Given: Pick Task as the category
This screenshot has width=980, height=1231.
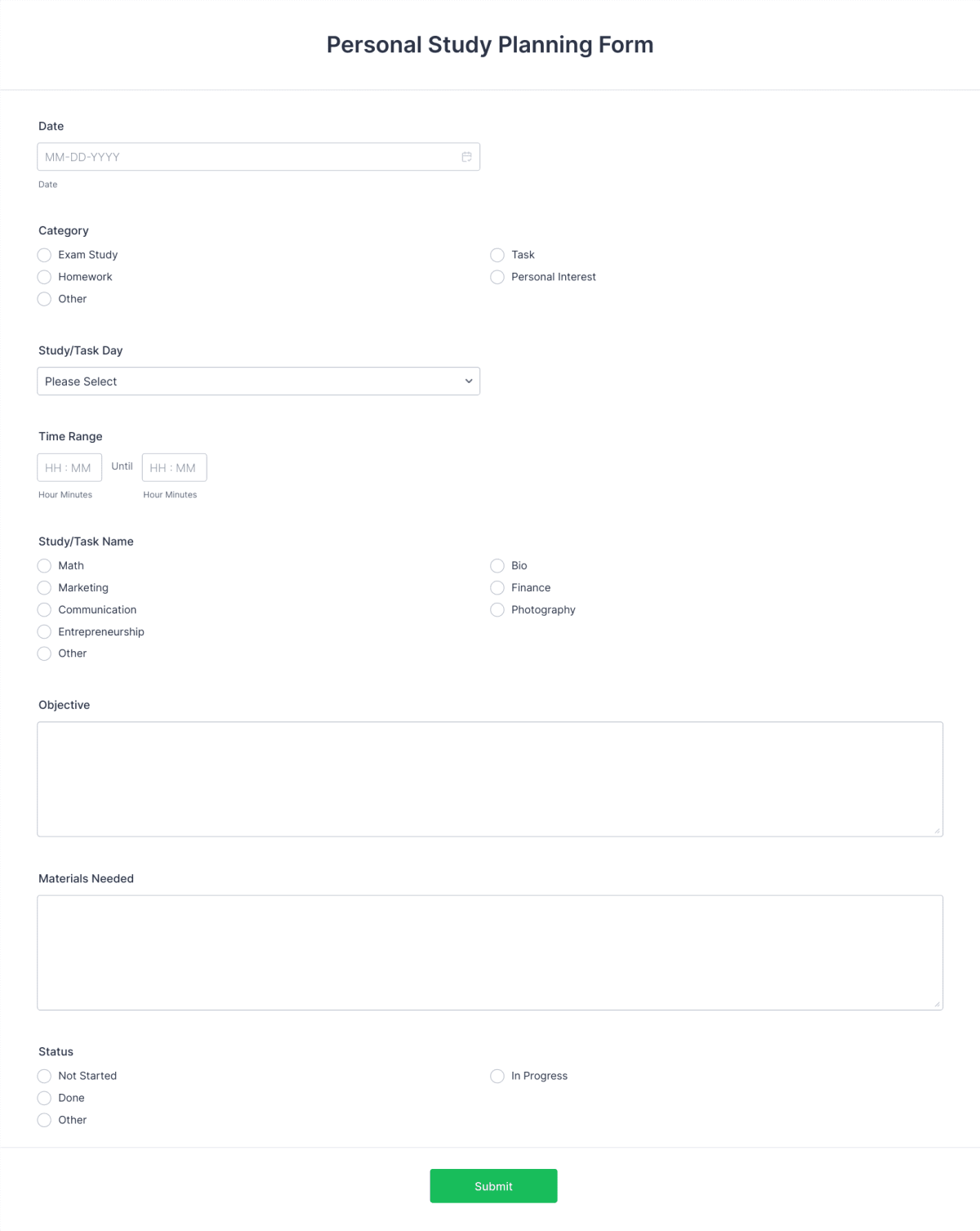Looking at the screenshot, I should 497,255.
